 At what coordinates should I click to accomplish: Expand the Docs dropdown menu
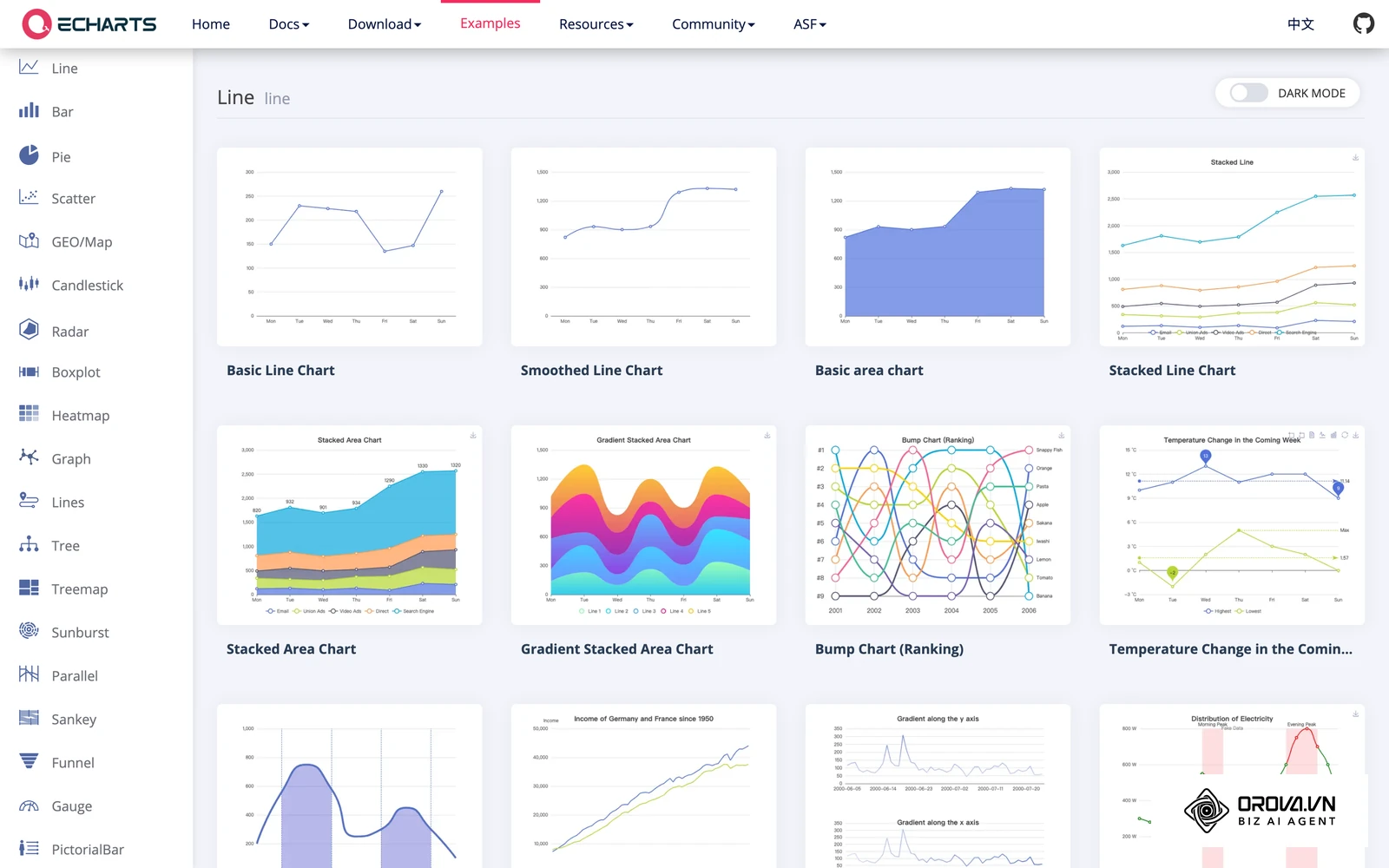pyautogui.click(x=289, y=24)
